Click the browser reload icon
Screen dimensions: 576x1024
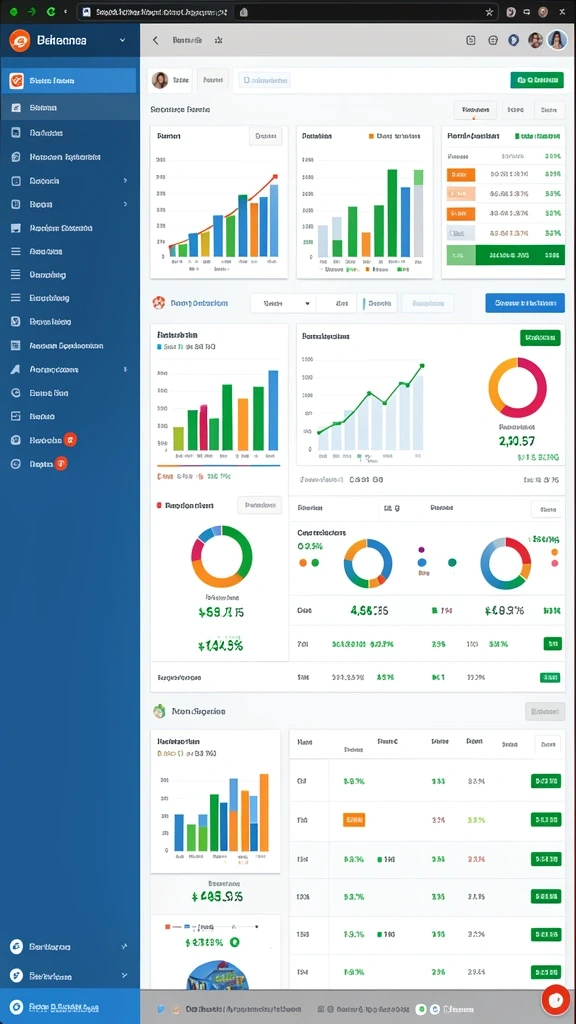51,12
